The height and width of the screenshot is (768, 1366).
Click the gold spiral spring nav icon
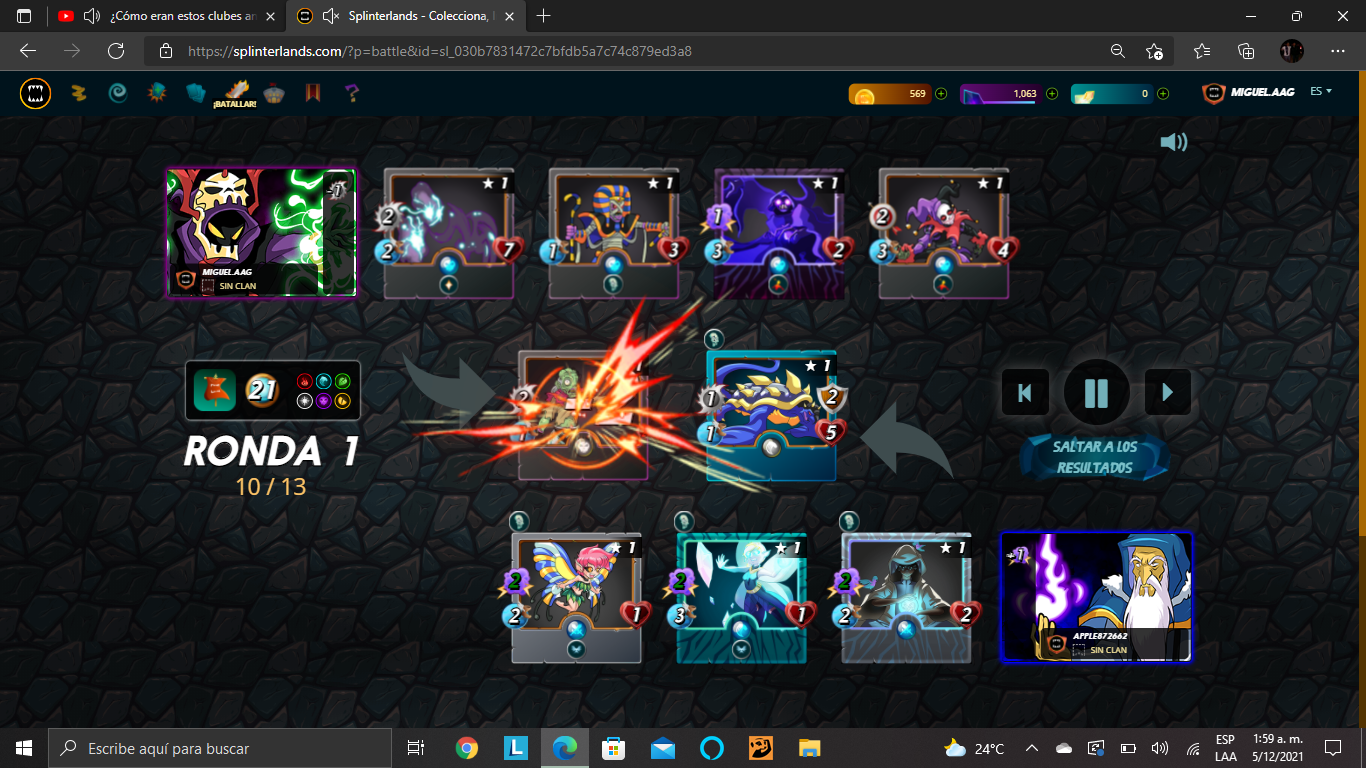click(78, 93)
